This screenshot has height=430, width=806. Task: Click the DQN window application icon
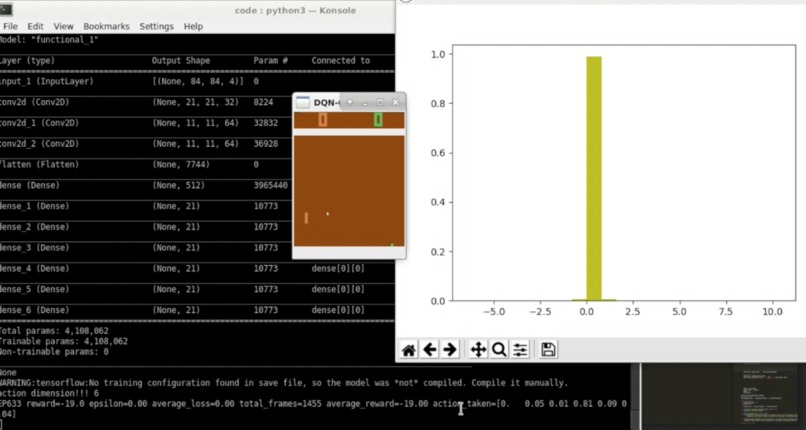[303, 102]
